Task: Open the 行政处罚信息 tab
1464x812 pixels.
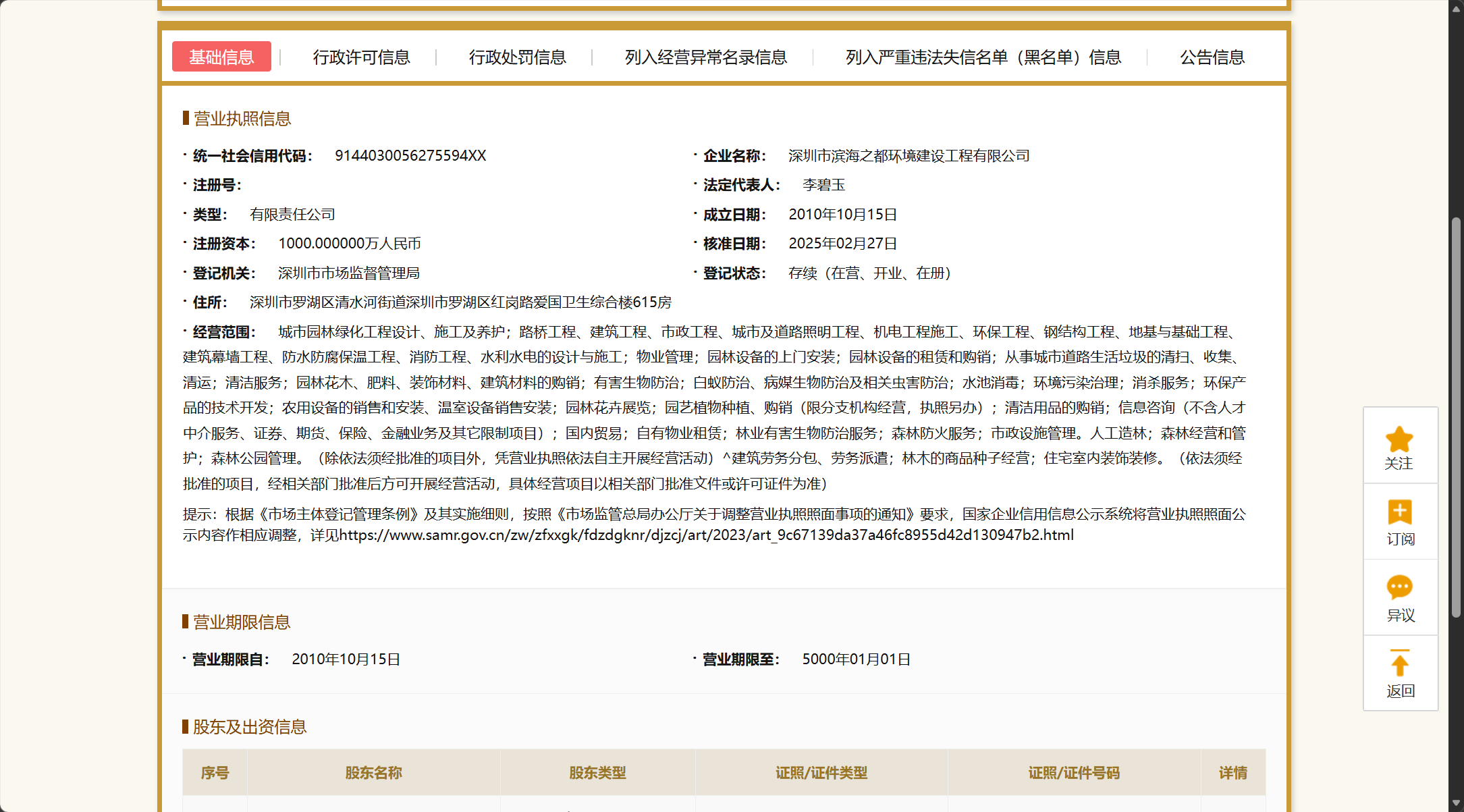Action: (517, 57)
